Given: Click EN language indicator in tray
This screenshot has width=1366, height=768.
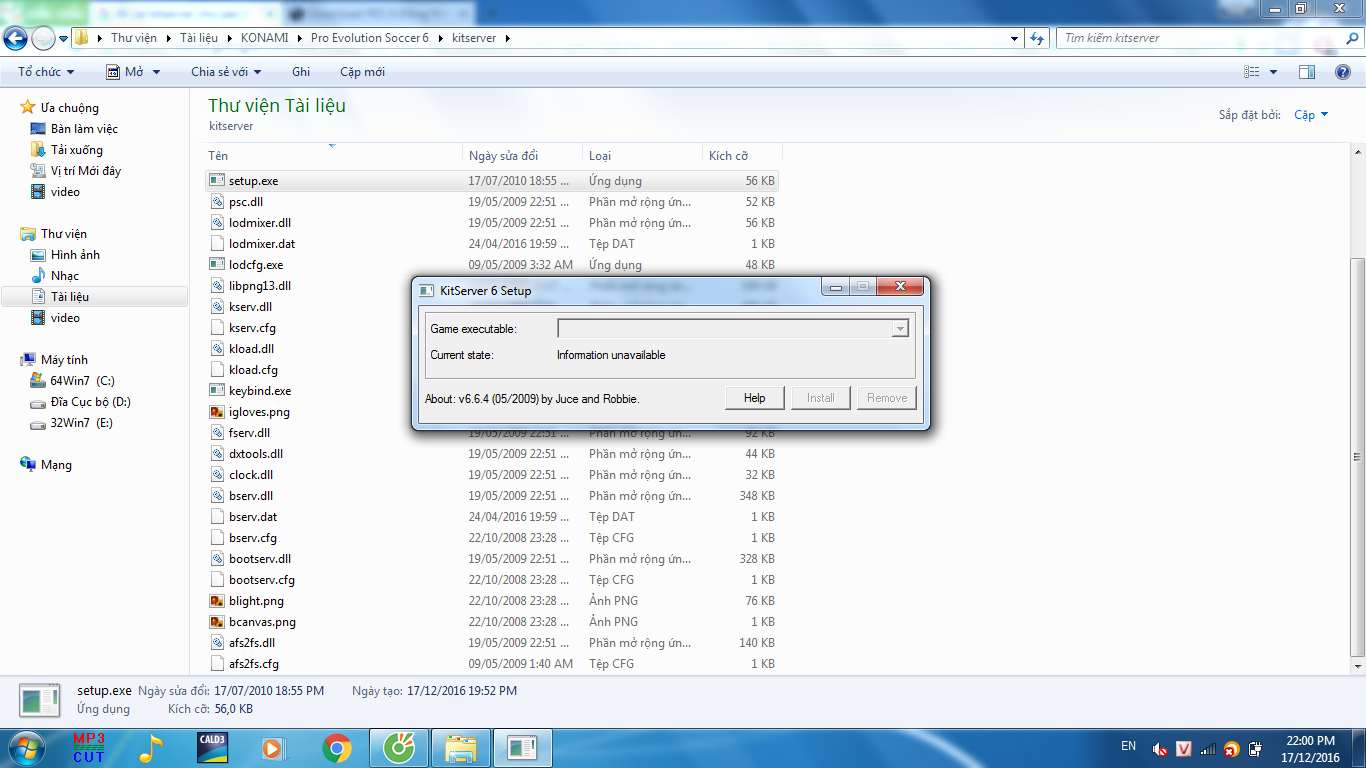Looking at the screenshot, I should 1129,746.
